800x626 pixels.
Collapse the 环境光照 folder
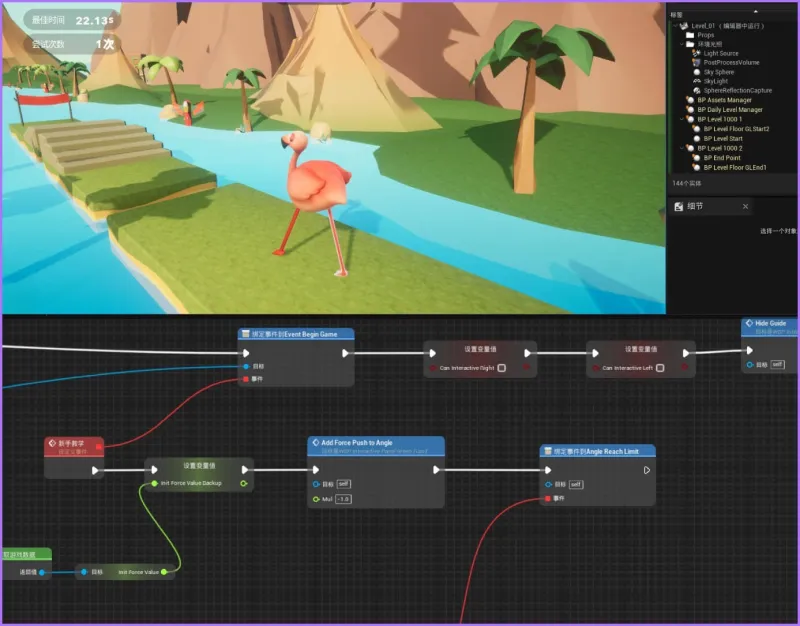[x=682, y=44]
